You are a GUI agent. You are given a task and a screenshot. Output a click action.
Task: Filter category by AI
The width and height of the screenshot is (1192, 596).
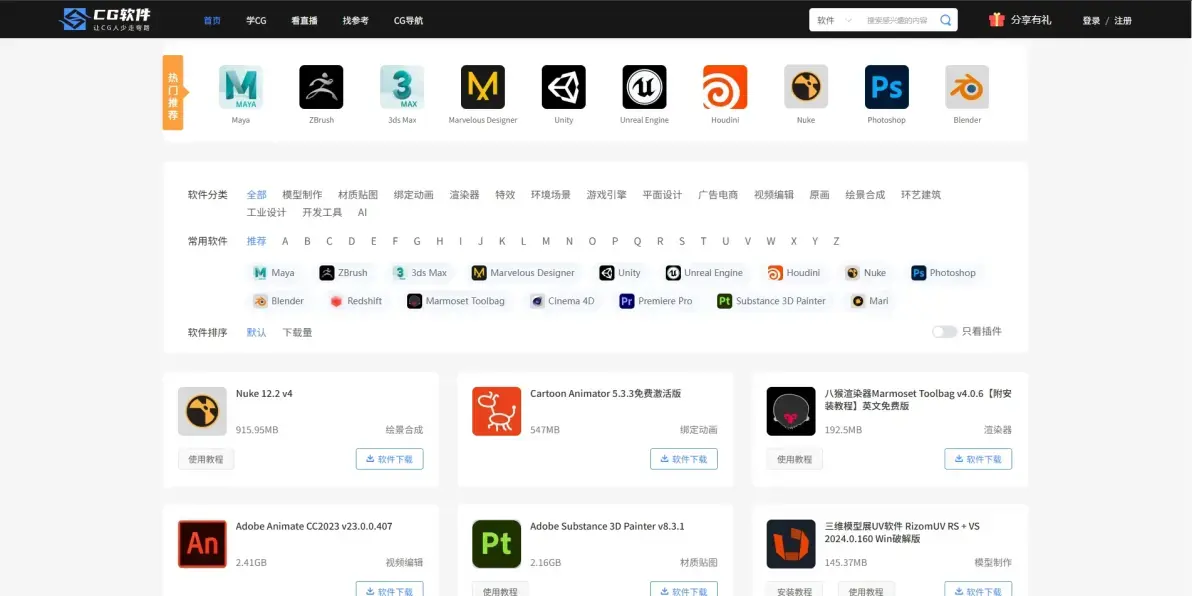tap(363, 213)
